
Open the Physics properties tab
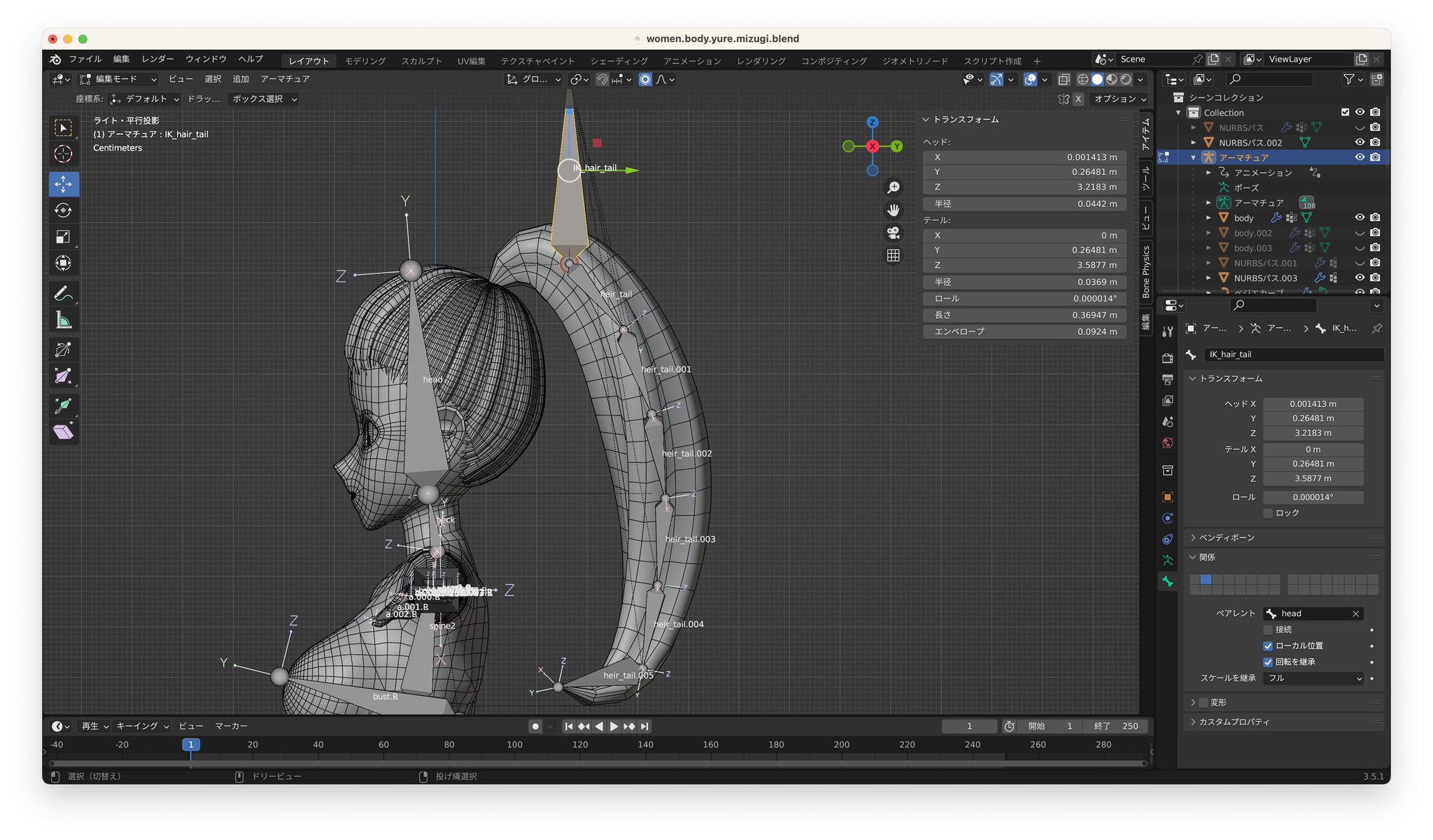pyautogui.click(x=1167, y=518)
